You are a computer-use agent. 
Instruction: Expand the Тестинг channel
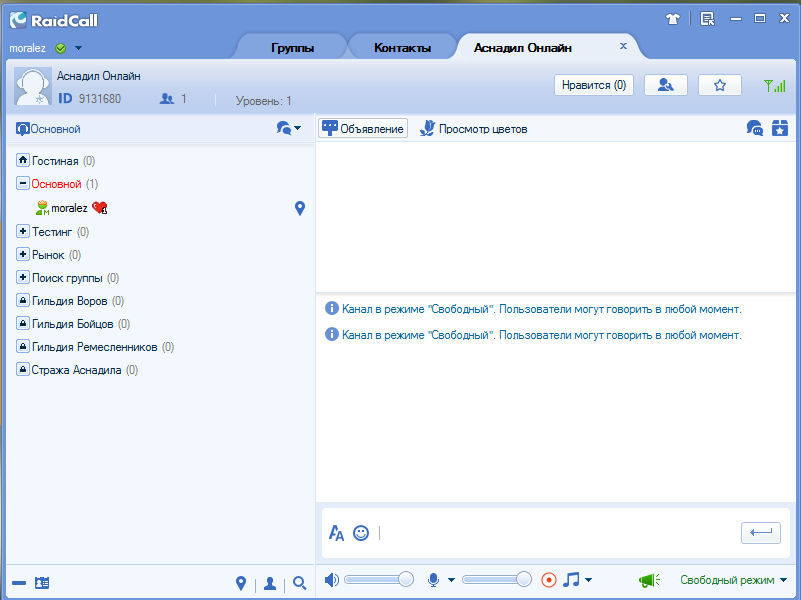22,231
